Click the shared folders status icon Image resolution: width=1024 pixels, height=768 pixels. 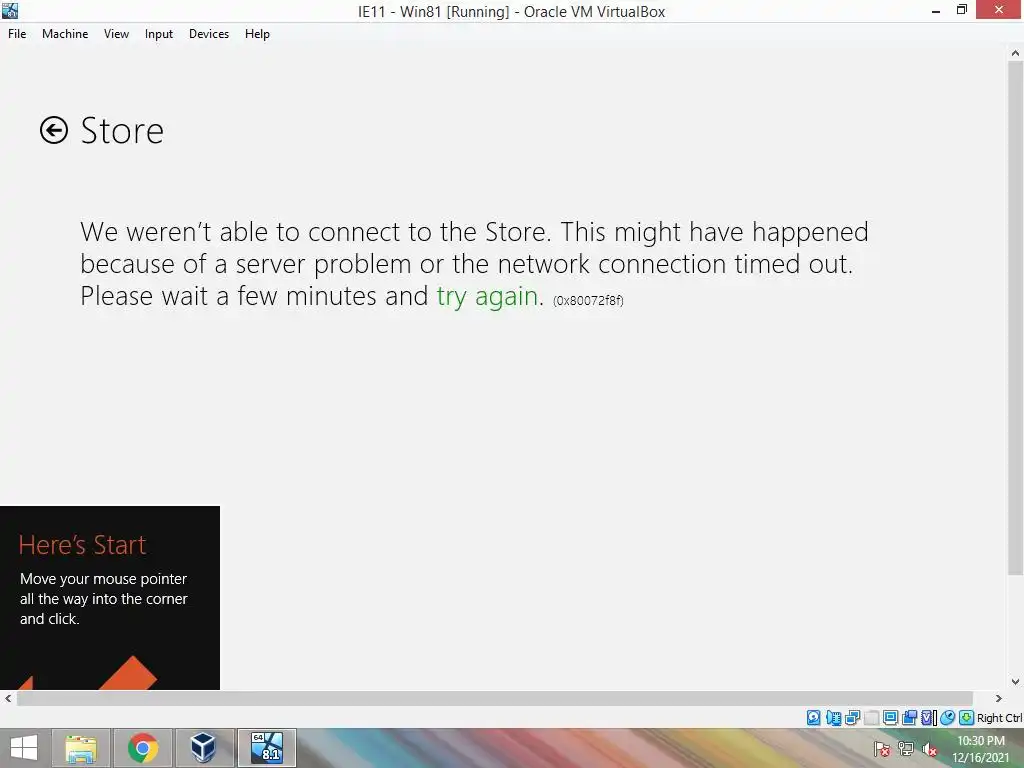pyautogui.click(x=909, y=718)
